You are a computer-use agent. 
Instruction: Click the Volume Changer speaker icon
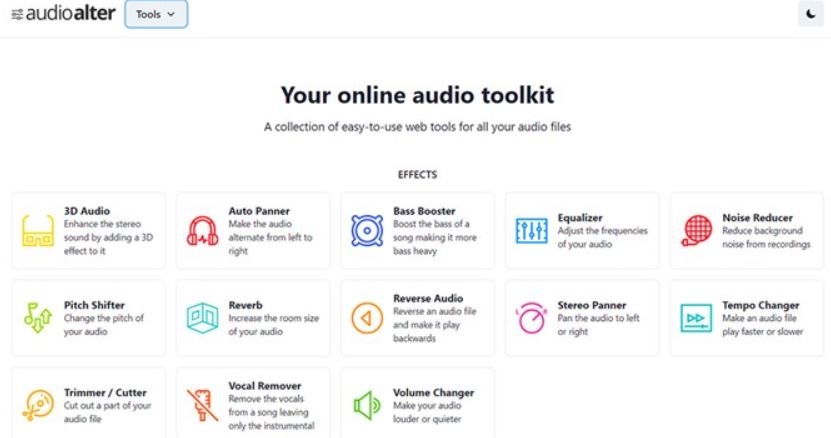[x=367, y=405]
